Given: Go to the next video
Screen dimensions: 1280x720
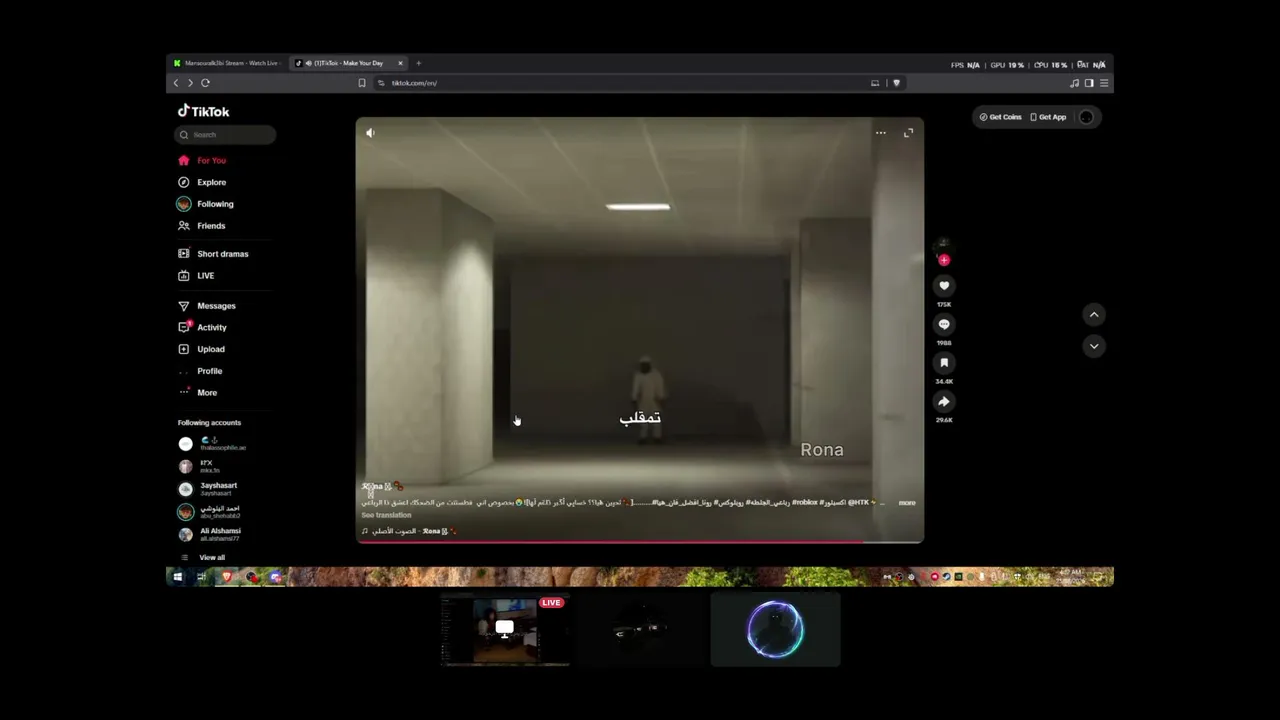Looking at the screenshot, I should [x=1094, y=346].
